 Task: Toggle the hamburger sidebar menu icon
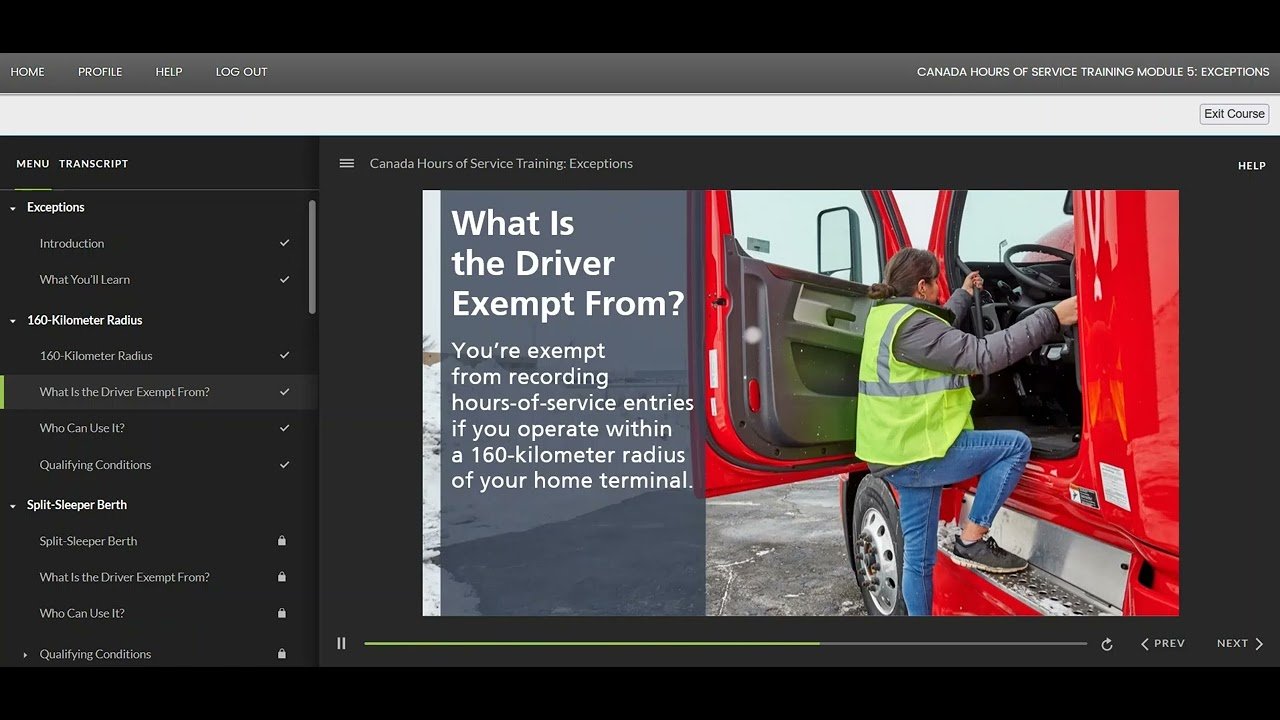pyautogui.click(x=347, y=163)
